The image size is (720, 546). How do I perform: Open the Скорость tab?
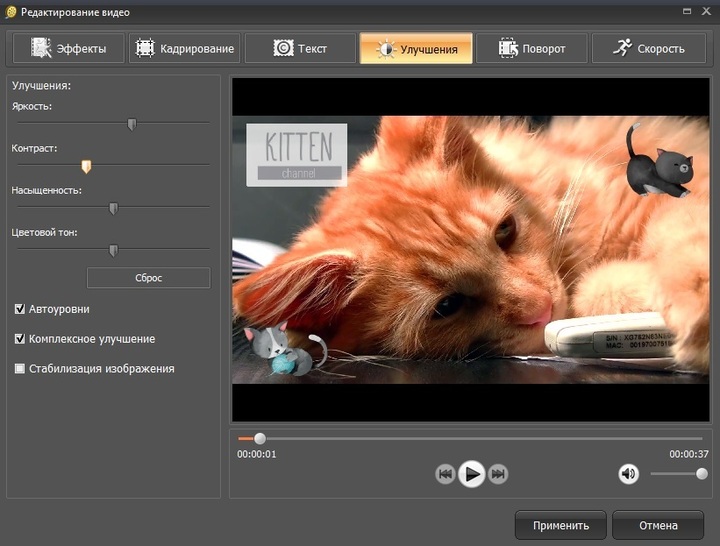tap(648, 48)
